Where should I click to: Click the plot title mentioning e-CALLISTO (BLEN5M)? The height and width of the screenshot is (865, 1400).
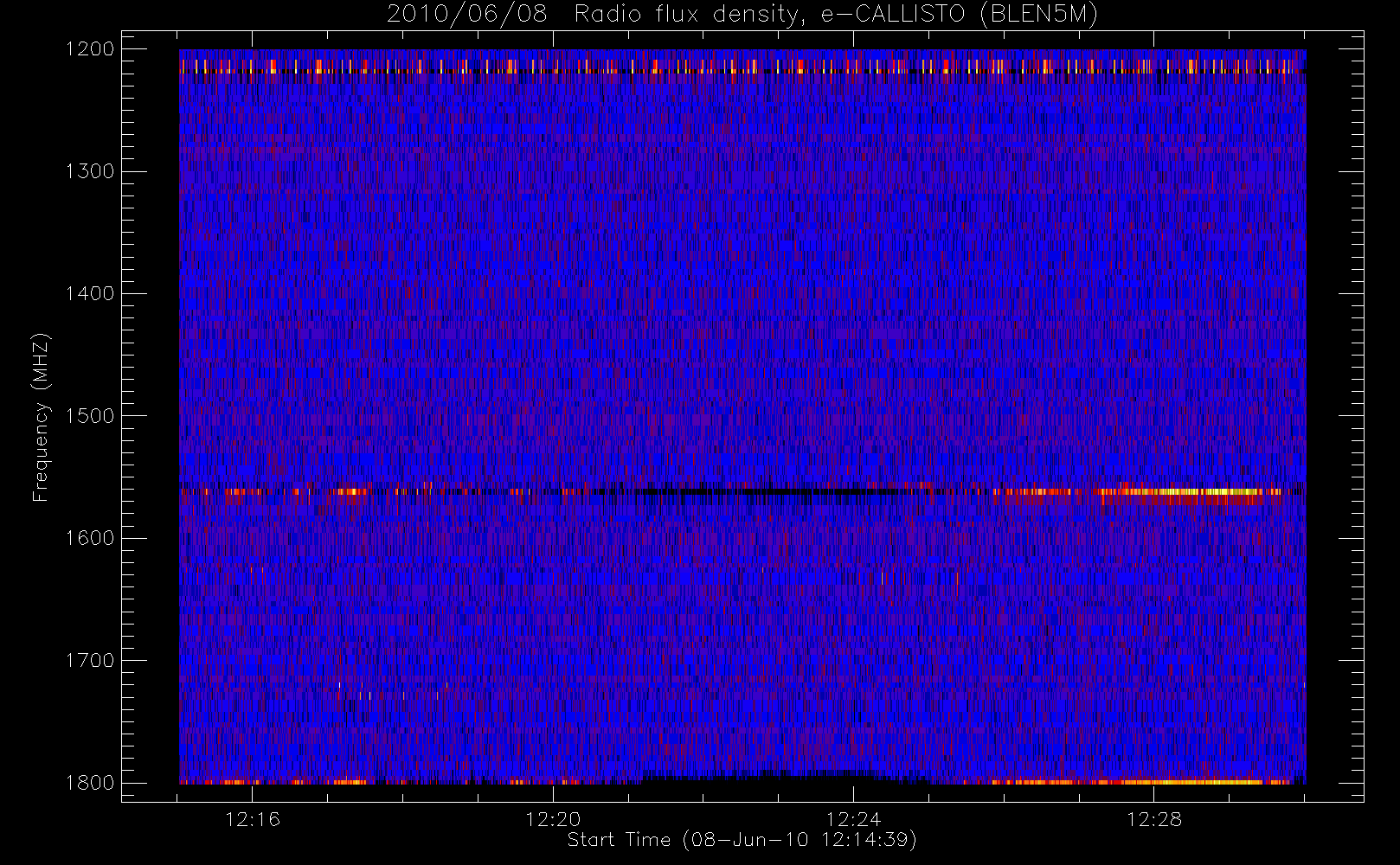(x=742, y=14)
